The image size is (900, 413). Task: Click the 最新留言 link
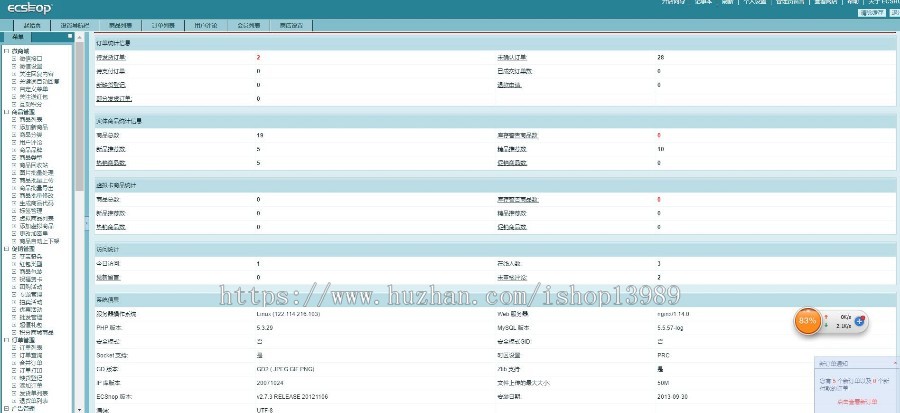[108, 278]
